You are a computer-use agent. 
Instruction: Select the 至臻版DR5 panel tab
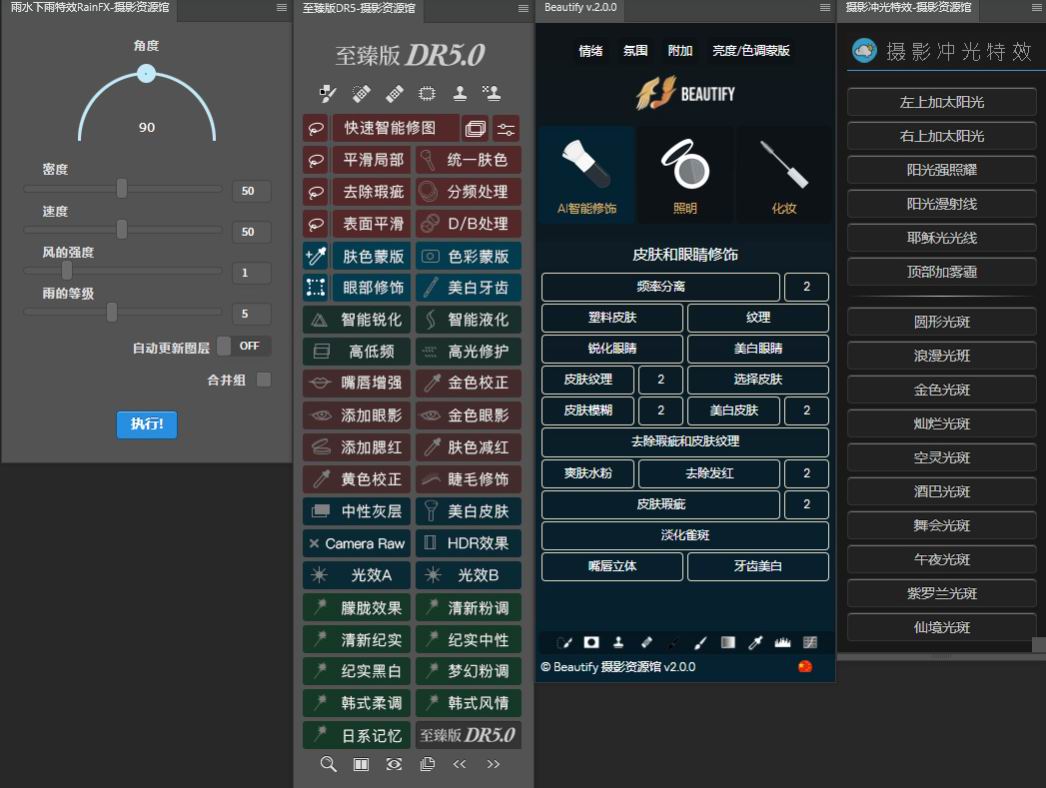tap(358, 8)
